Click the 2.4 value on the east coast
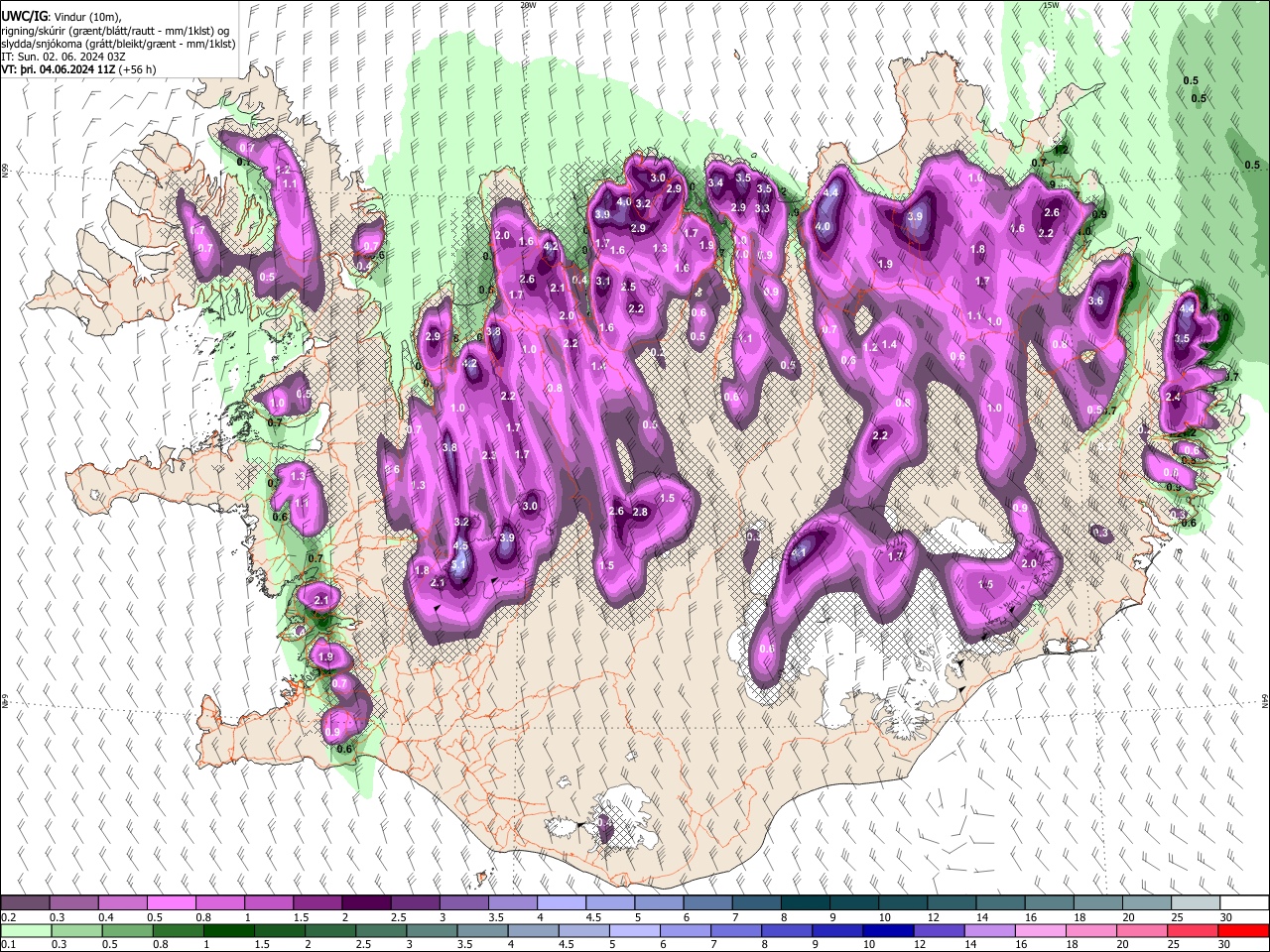This screenshot has height=952, width=1270. point(1173,397)
